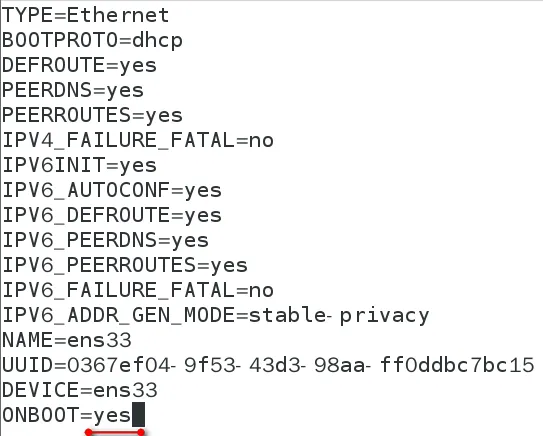Click the dhcp value in BOOTPROTO
The height and width of the screenshot is (436, 543).
pos(157,41)
